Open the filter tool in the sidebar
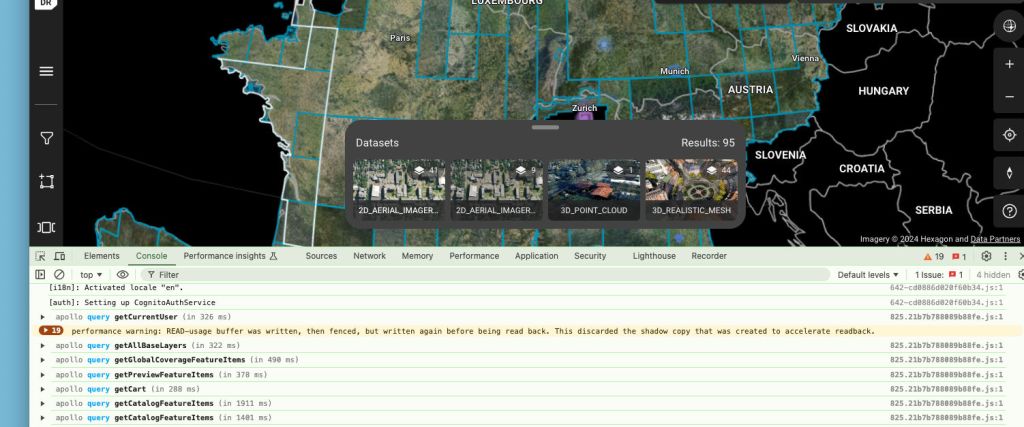 pos(46,137)
